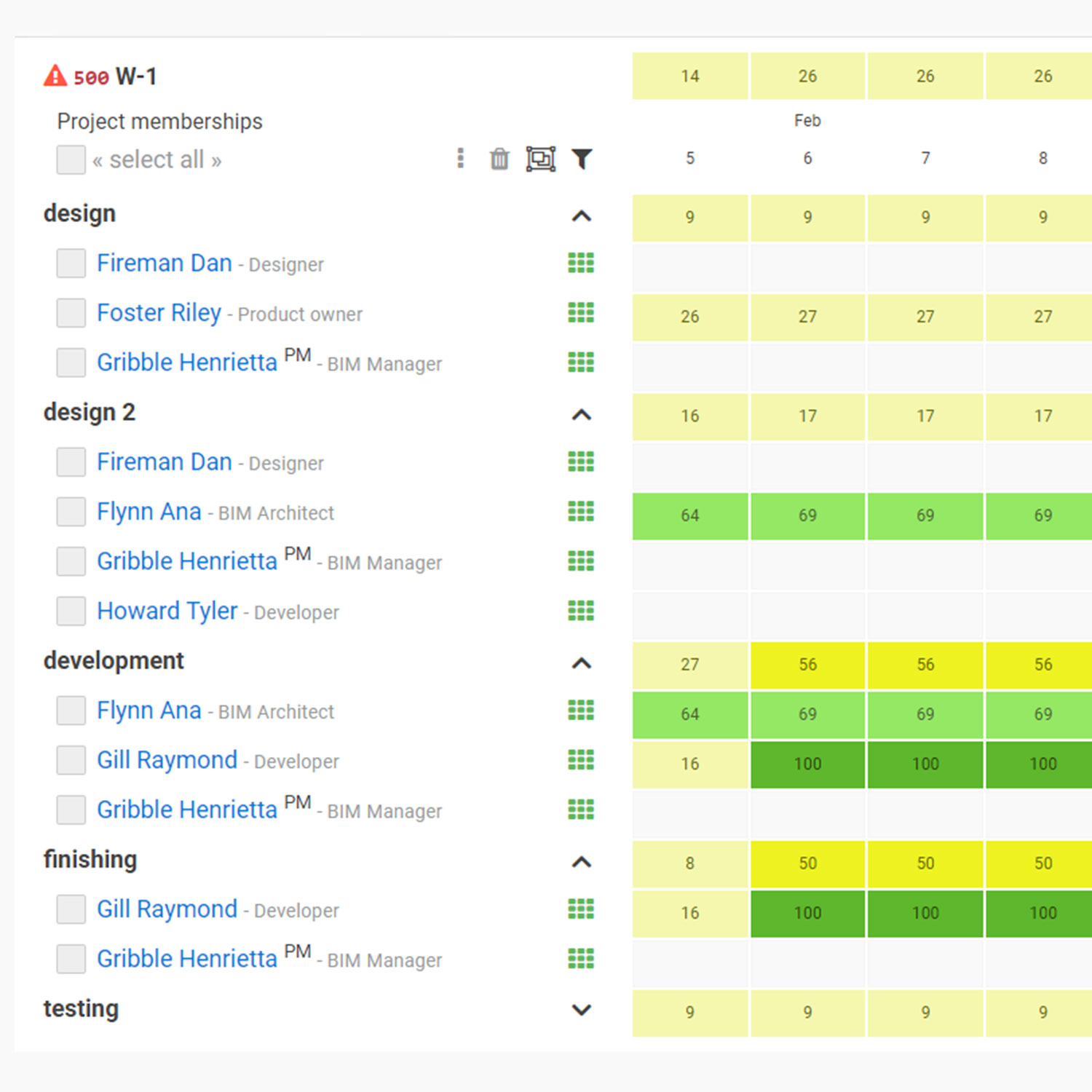
Task: Click the Project memberships label
Action: tap(159, 122)
